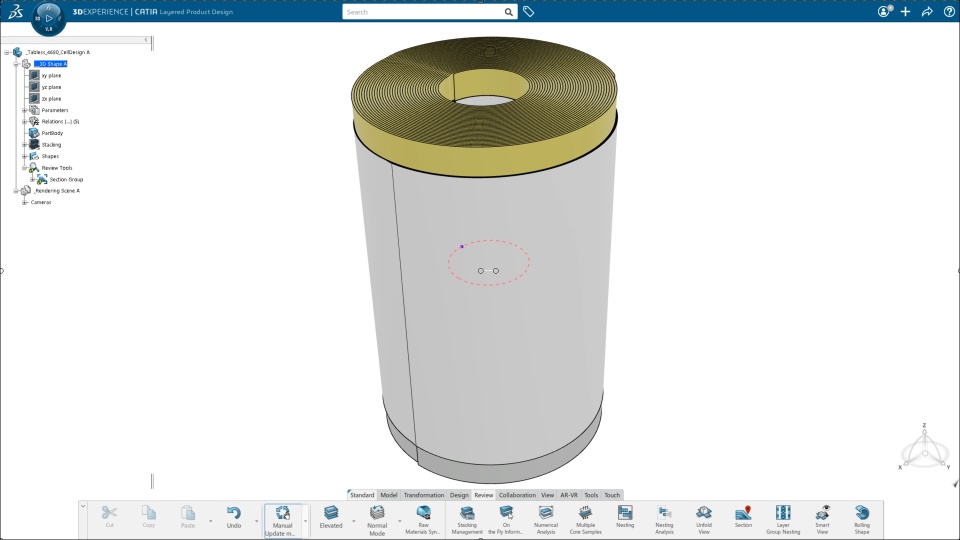960x540 pixels.
Task: Click the Copy tool
Action: (x=148, y=516)
